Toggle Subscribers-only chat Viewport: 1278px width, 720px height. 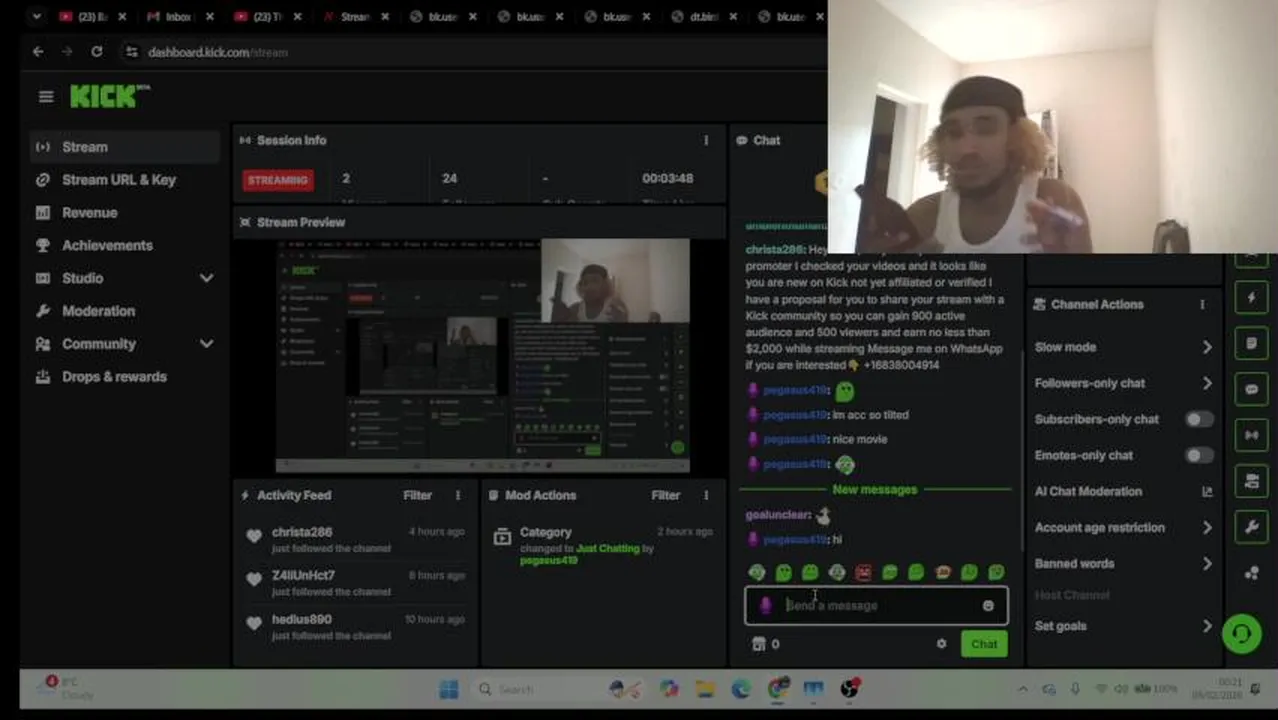click(1199, 420)
